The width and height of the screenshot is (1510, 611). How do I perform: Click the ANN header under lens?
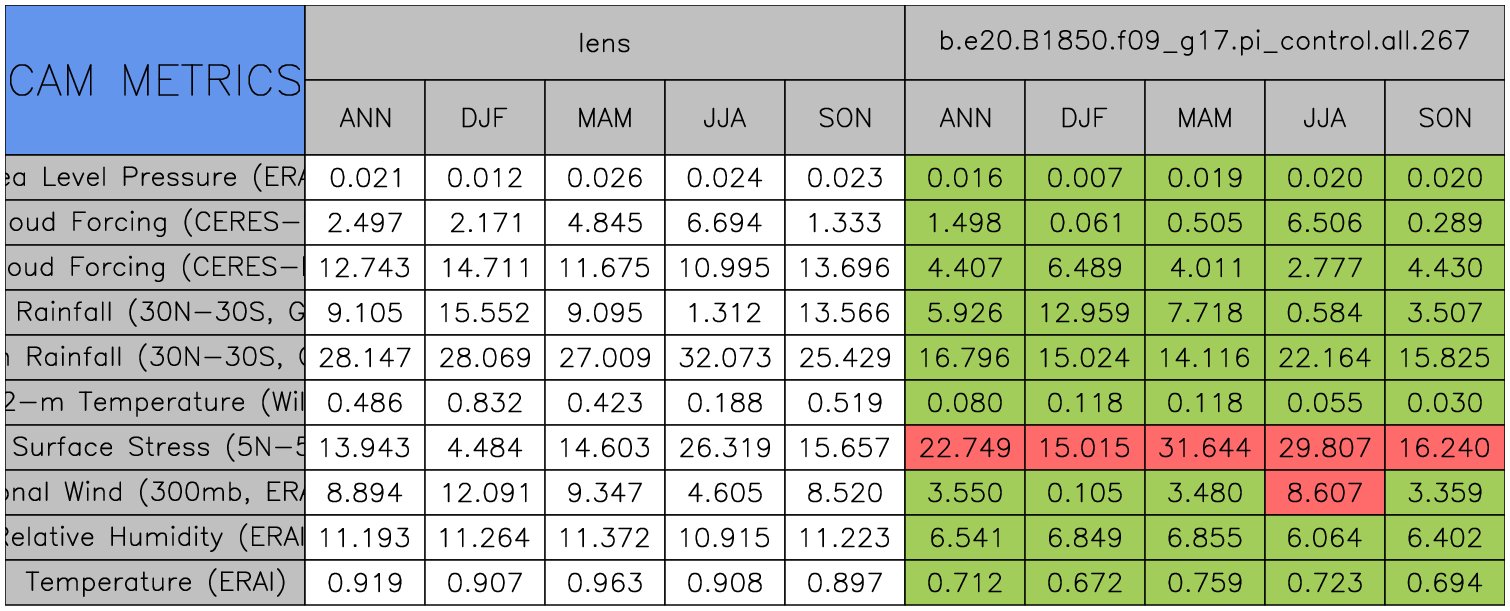(365, 118)
